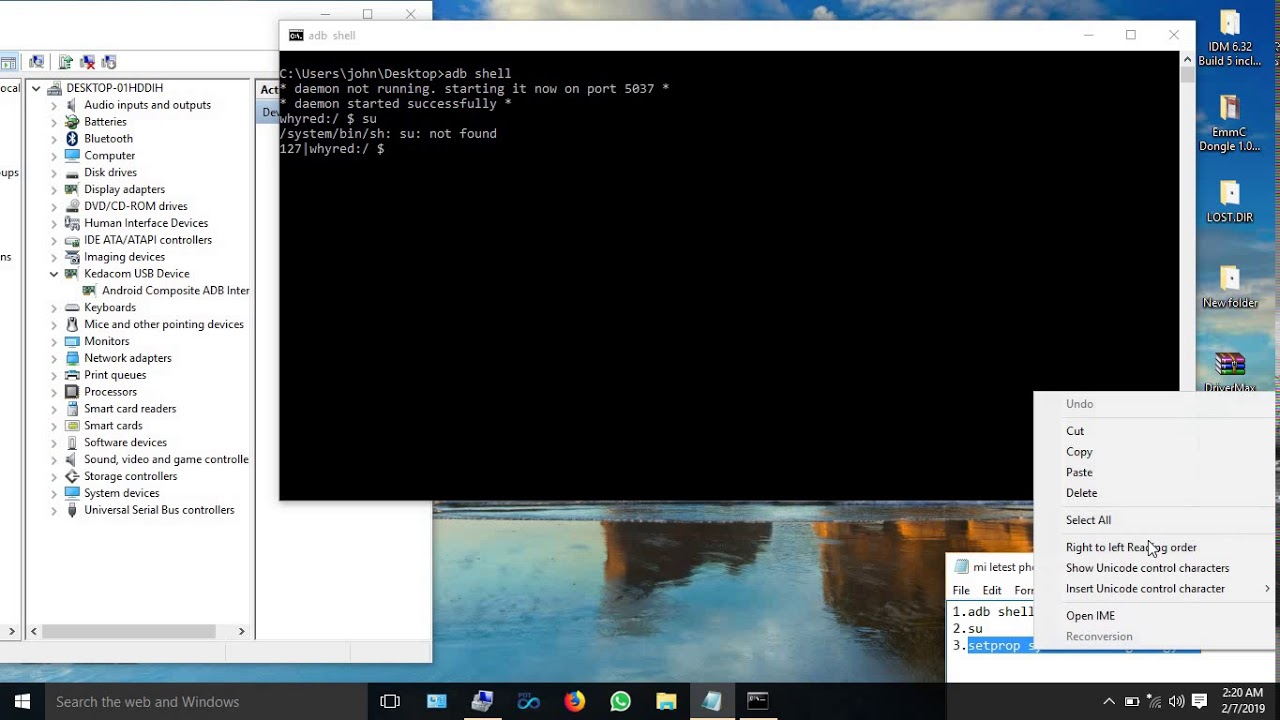Click Update driver software toolbar icon
The width and height of the screenshot is (1280, 720).
(65, 62)
